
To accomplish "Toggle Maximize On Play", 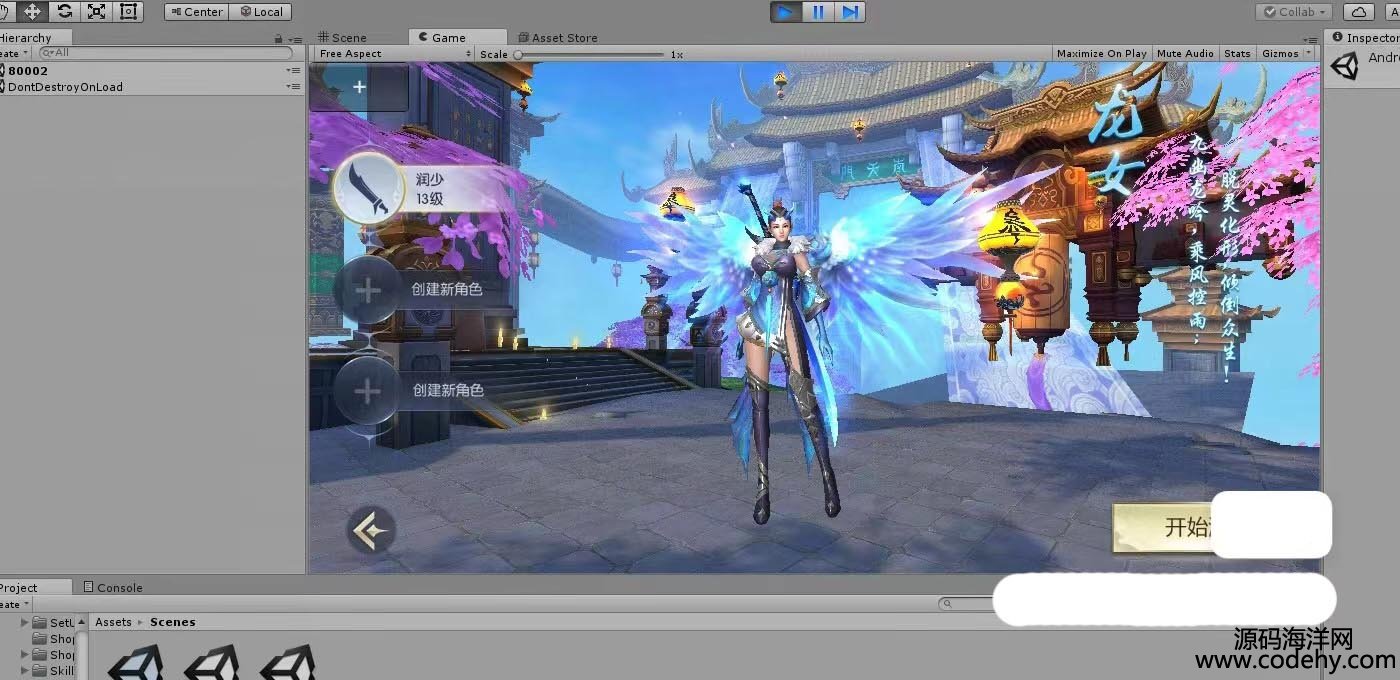I will click(x=1101, y=54).
